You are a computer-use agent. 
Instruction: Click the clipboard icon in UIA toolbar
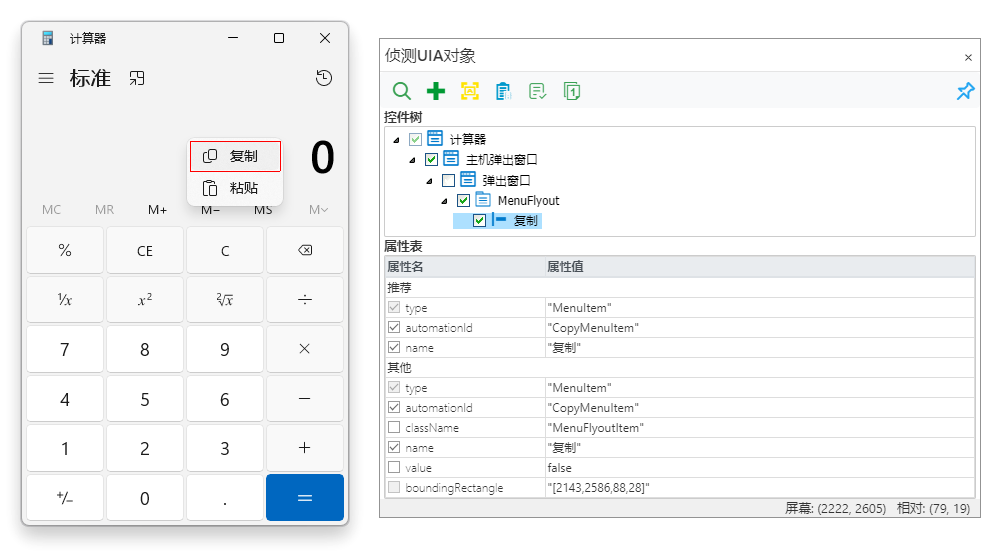pyautogui.click(x=504, y=91)
